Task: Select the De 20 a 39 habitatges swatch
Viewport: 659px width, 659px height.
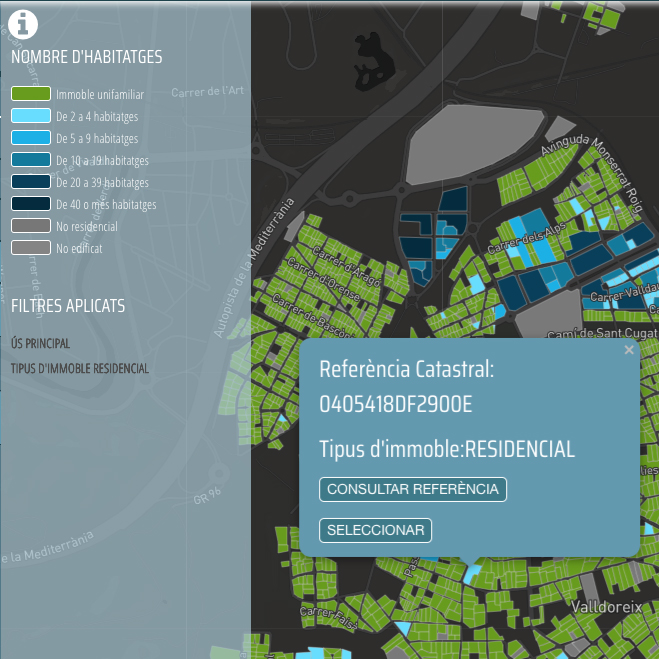Action: point(31,182)
